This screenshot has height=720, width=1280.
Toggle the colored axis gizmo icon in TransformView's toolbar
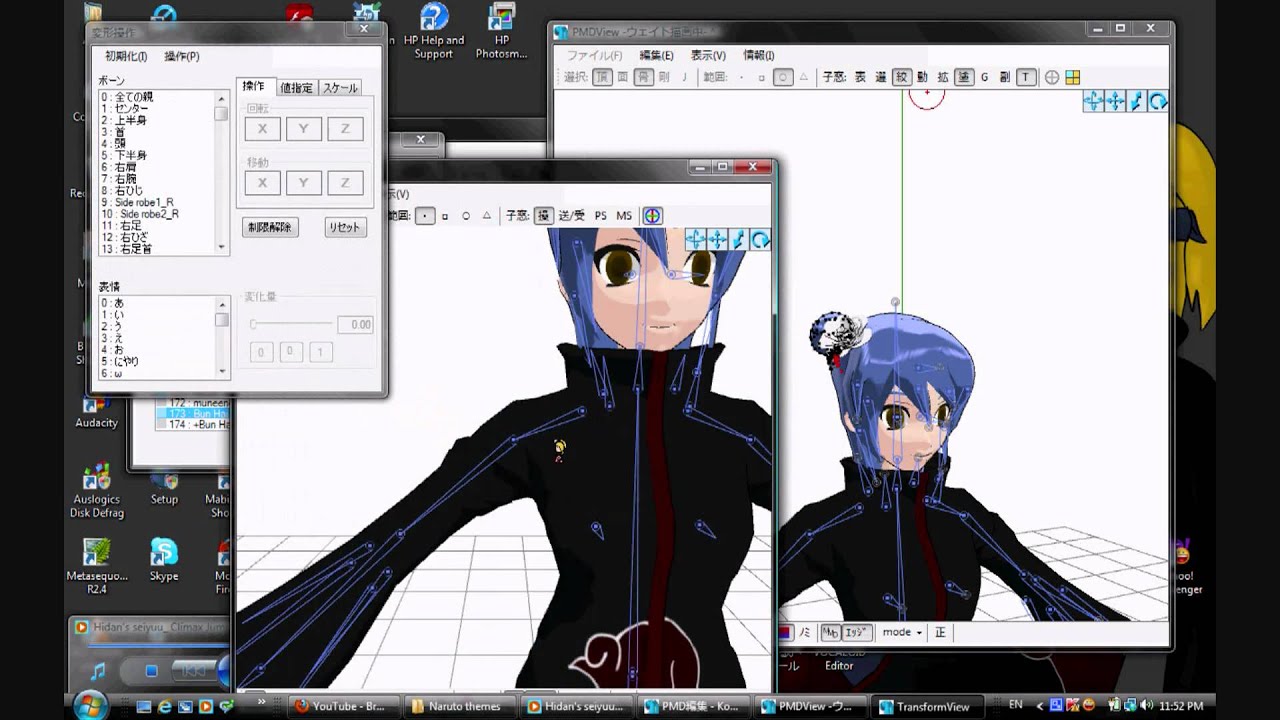652,215
